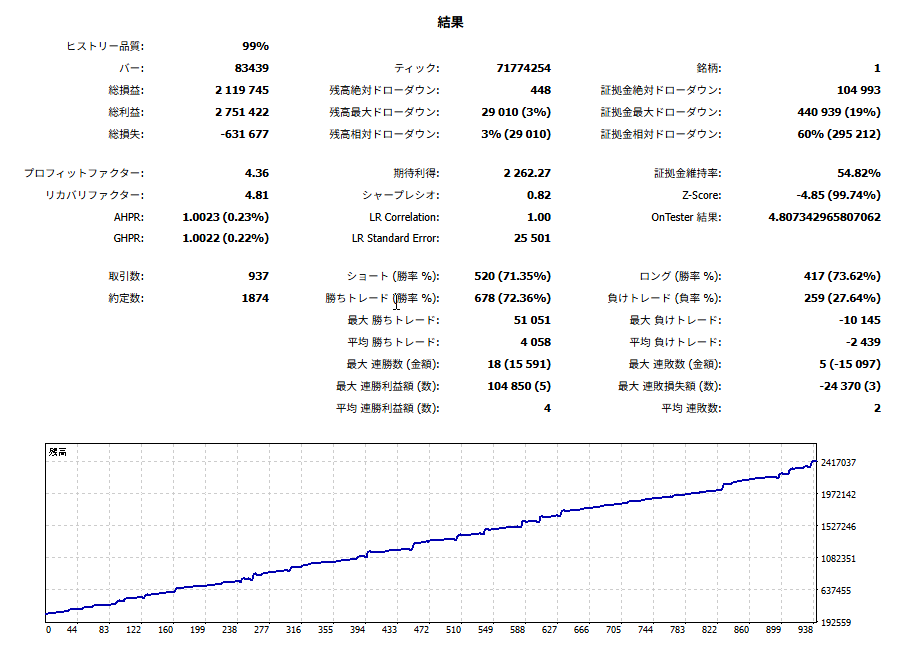
Task: Click the gross loss value -631 677
Action: pos(245,134)
